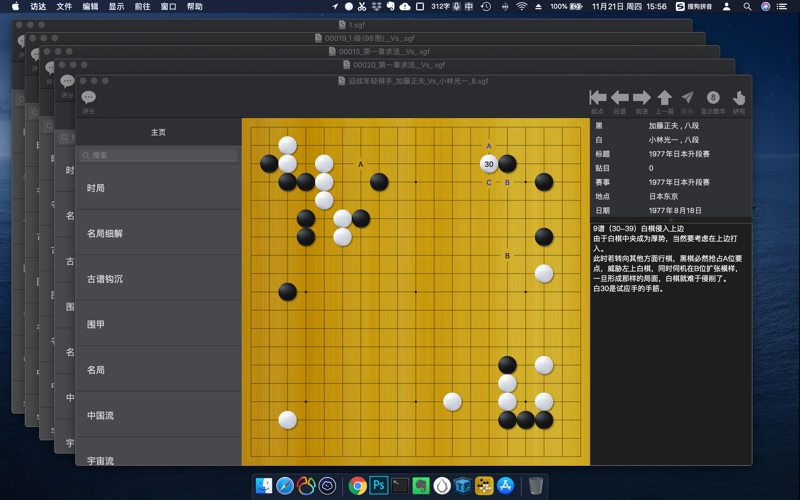Launch Evernote from the Dock

pos(420,485)
